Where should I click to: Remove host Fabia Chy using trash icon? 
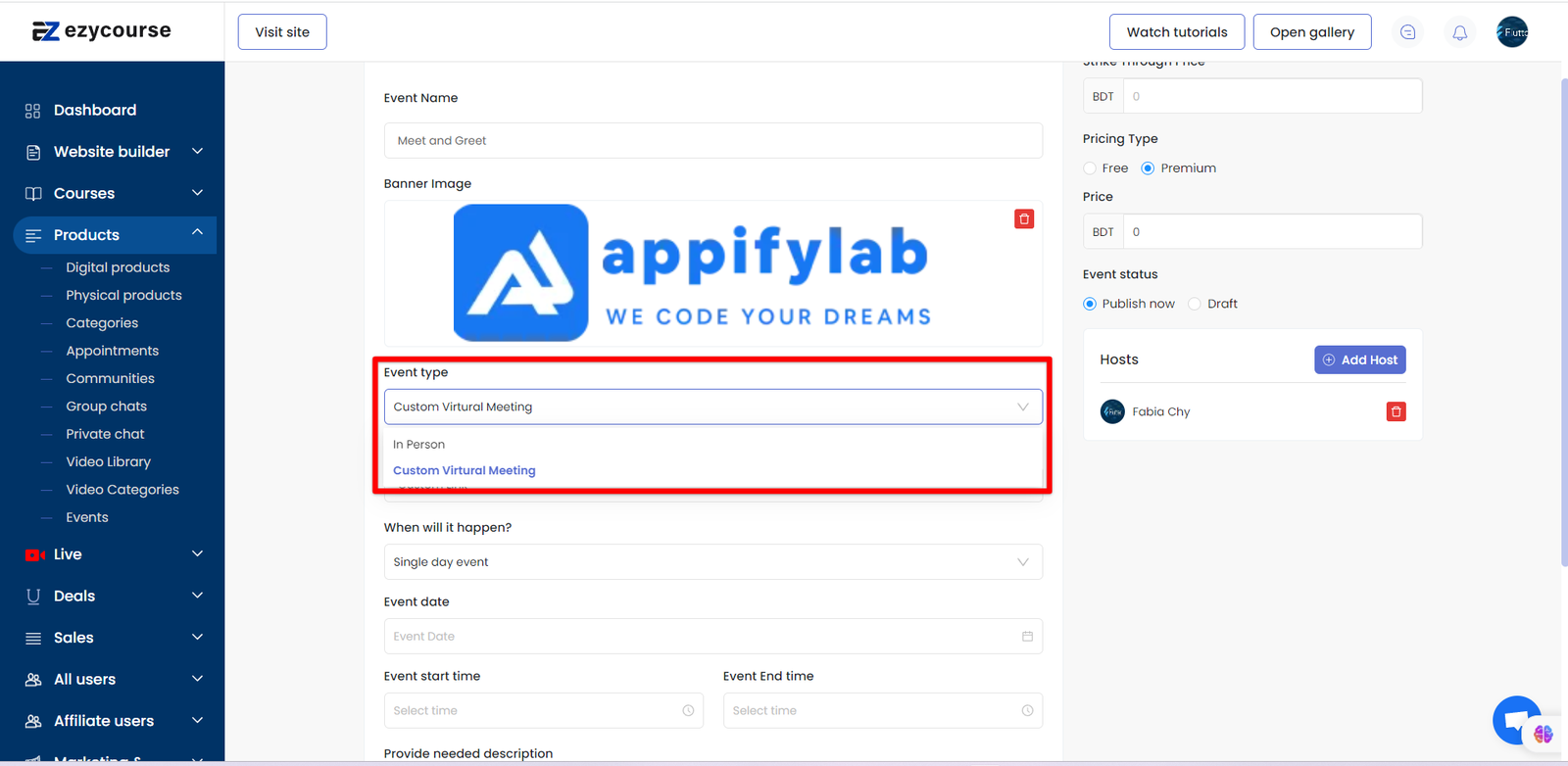tap(1396, 412)
